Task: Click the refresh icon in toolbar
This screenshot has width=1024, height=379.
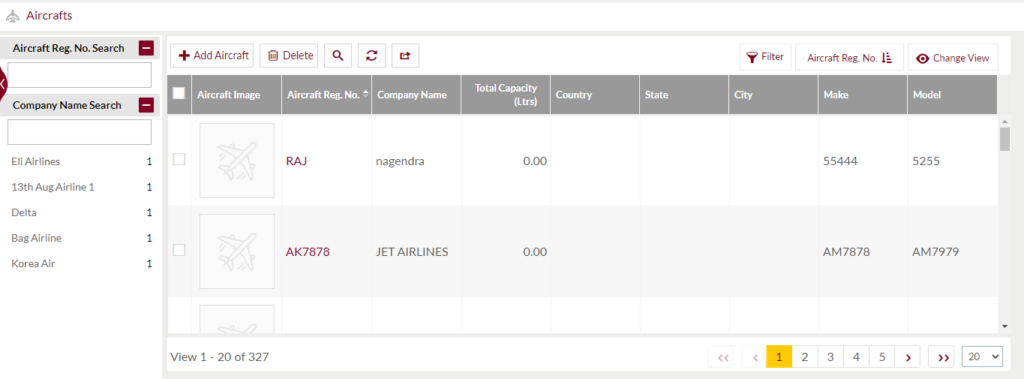Action: [372, 56]
